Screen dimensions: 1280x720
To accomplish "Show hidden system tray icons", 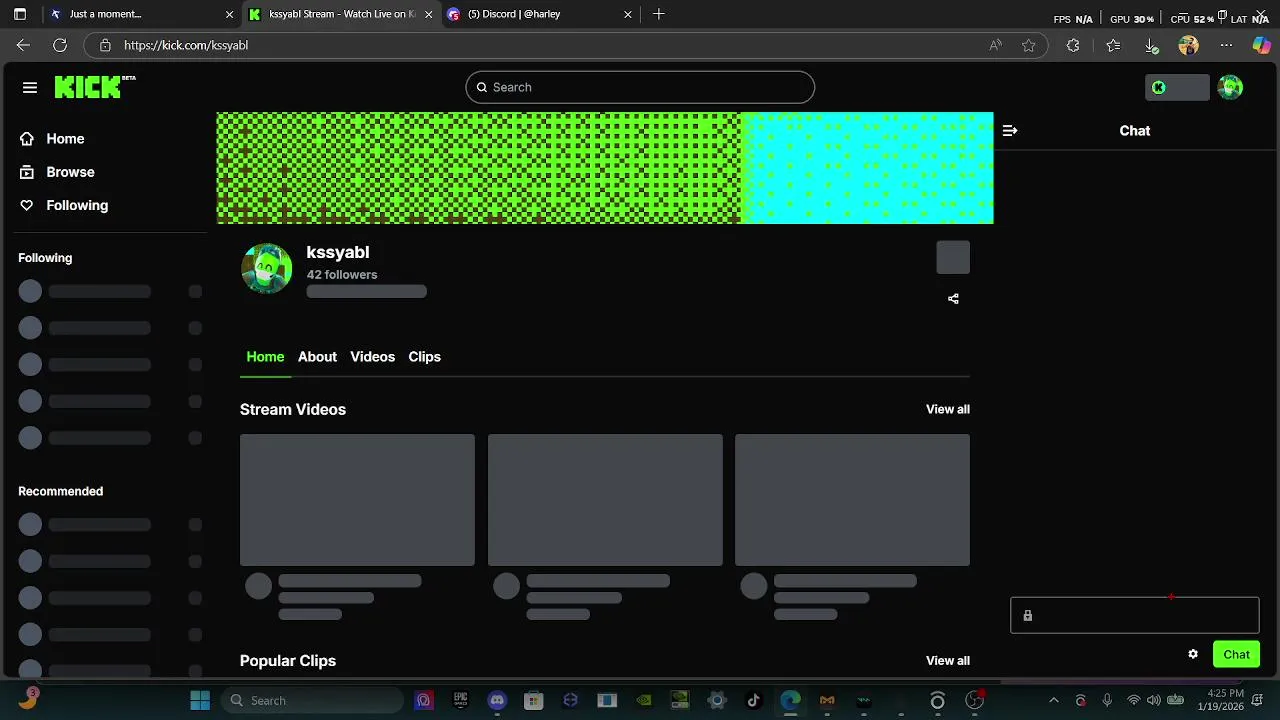I will 1053,701.
